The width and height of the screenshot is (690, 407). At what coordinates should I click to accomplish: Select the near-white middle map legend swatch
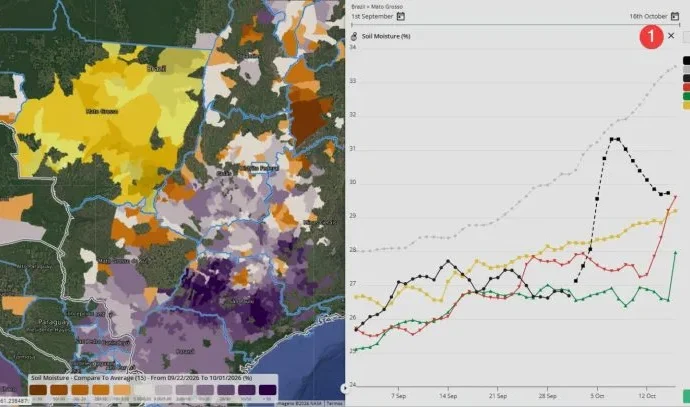point(143,390)
